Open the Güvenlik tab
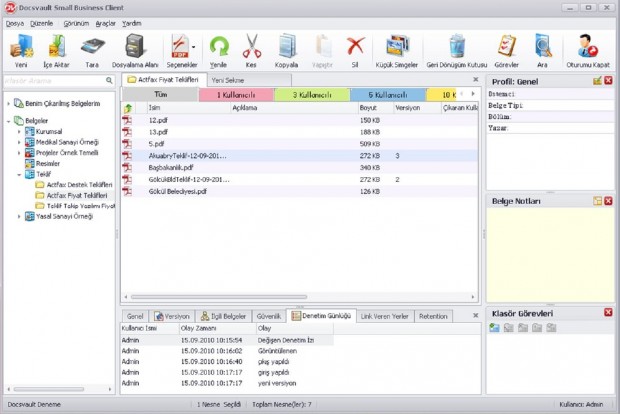Image resolution: width=620 pixels, height=414 pixels. (268, 316)
